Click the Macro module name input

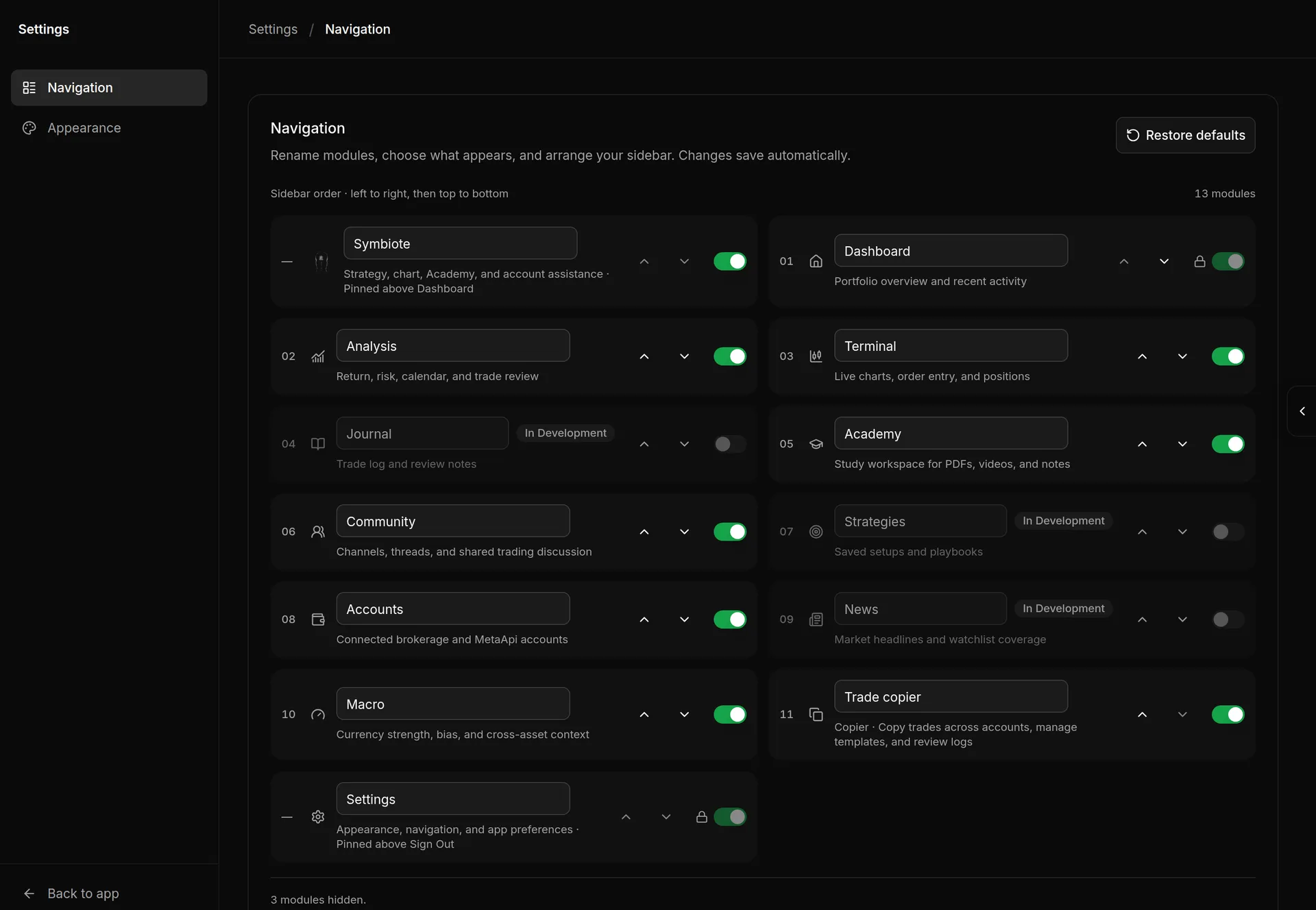tap(453, 704)
